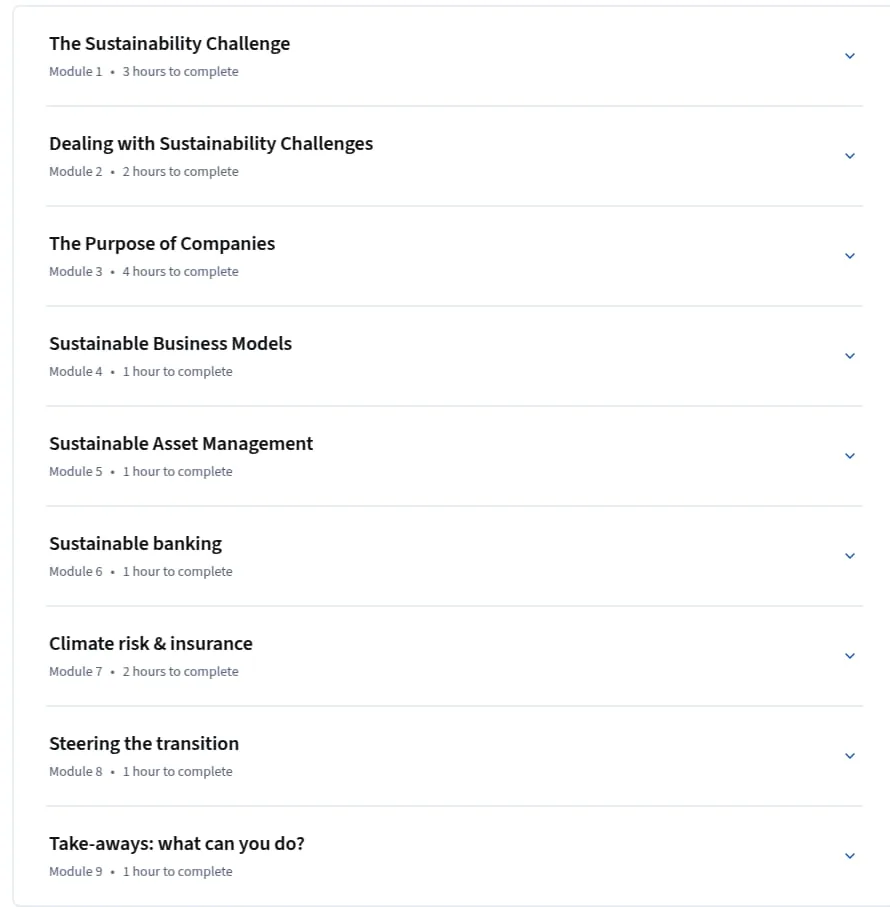Select Steering the transition heading

point(144,744)
